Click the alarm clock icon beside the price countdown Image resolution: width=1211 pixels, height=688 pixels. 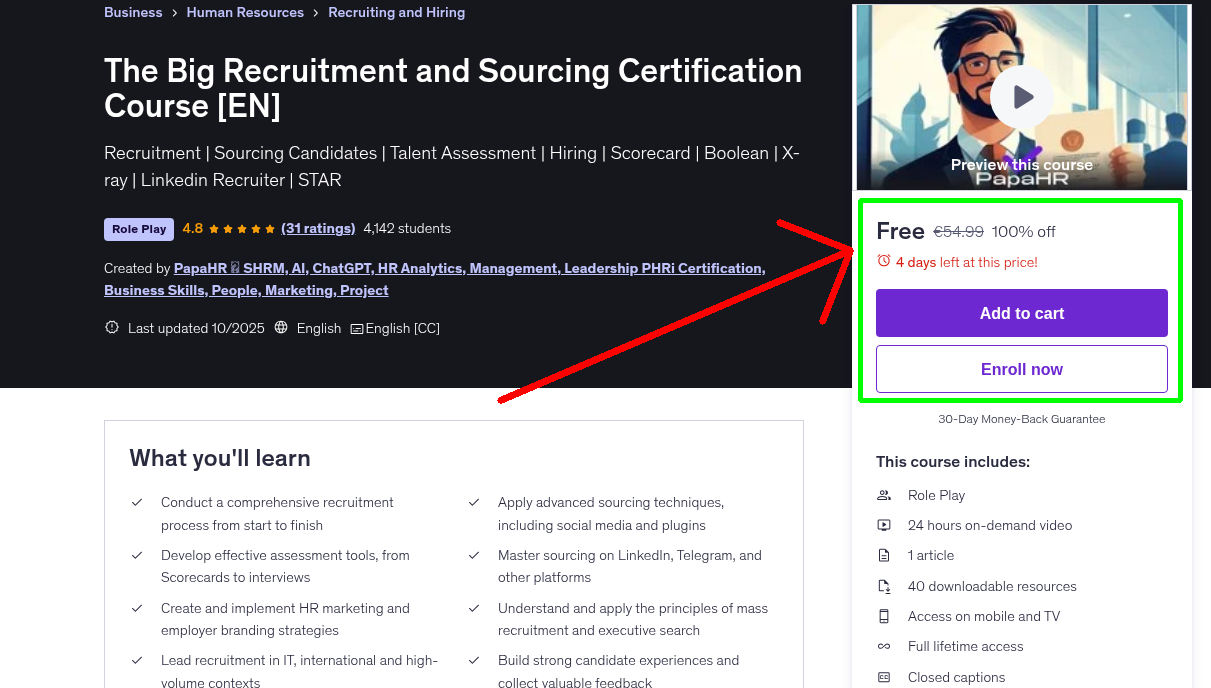click(x=882, y=260)
